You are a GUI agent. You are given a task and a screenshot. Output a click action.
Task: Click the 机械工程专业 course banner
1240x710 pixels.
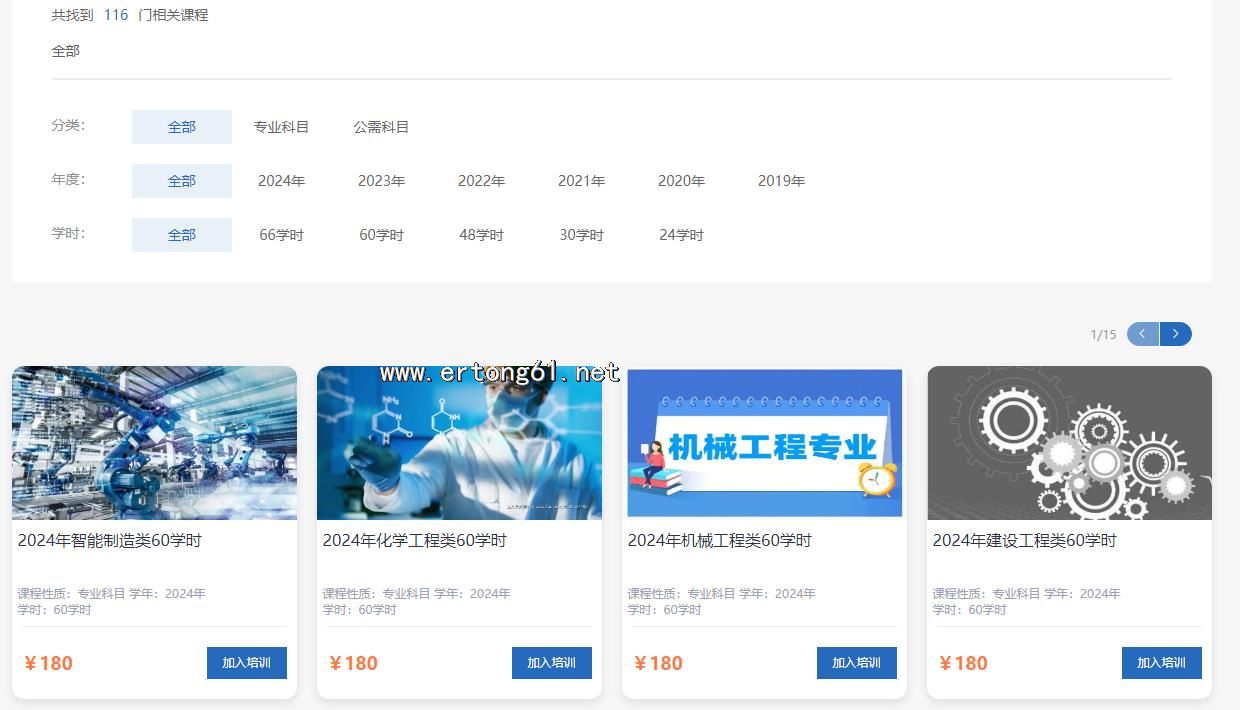pyautogui.click(x=764, y=443)
